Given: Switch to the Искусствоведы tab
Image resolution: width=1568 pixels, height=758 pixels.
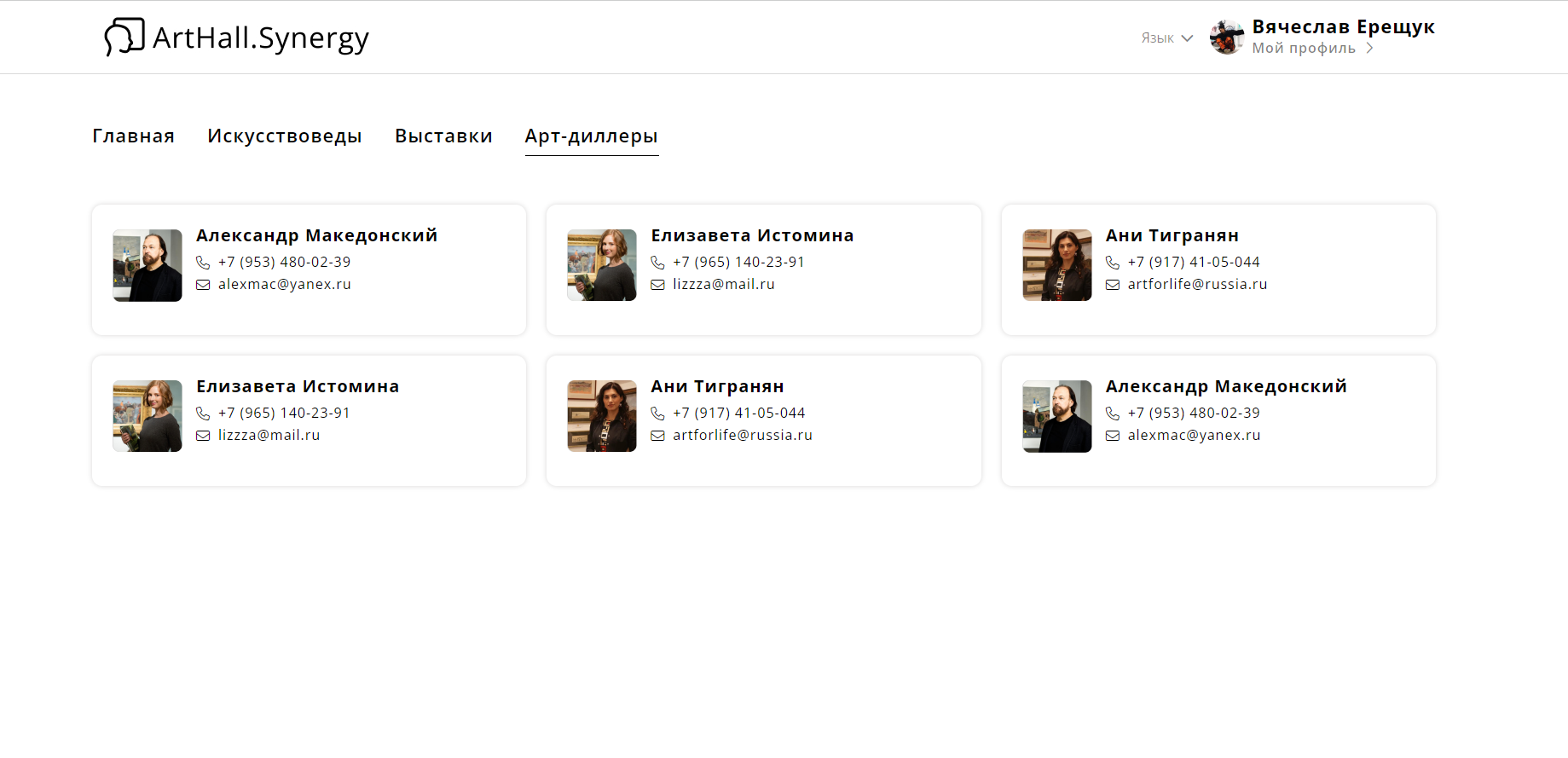Looking at the screenshot, I should tap(284, 136).
